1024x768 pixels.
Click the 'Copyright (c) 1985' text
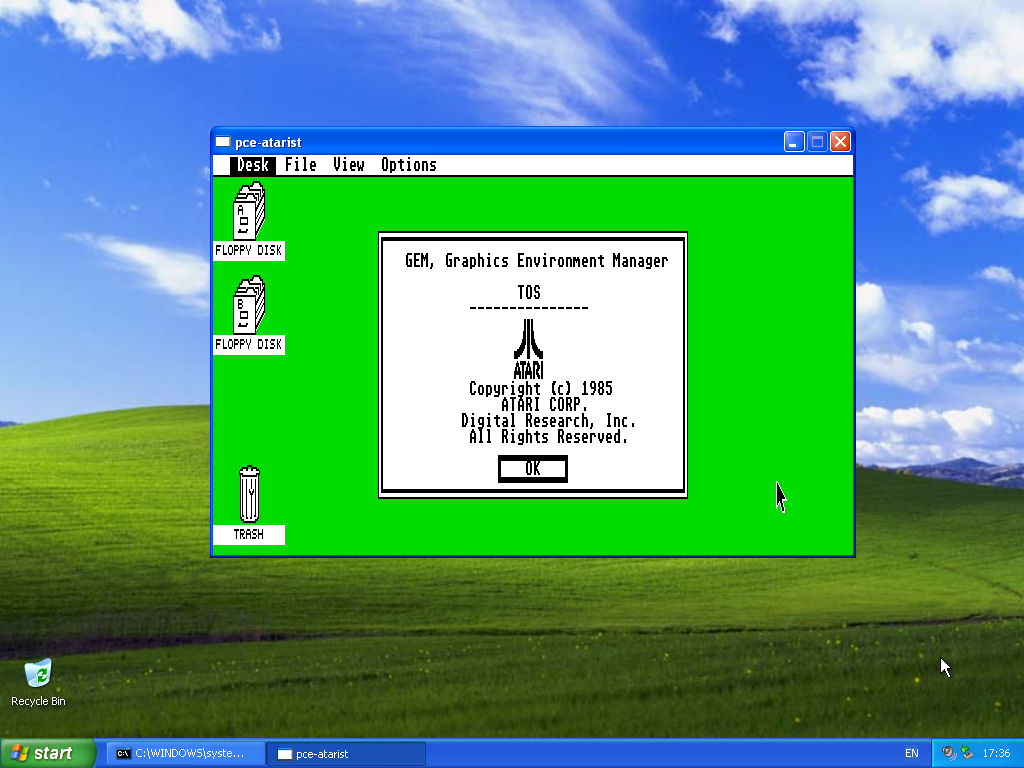tap(541, 389)
